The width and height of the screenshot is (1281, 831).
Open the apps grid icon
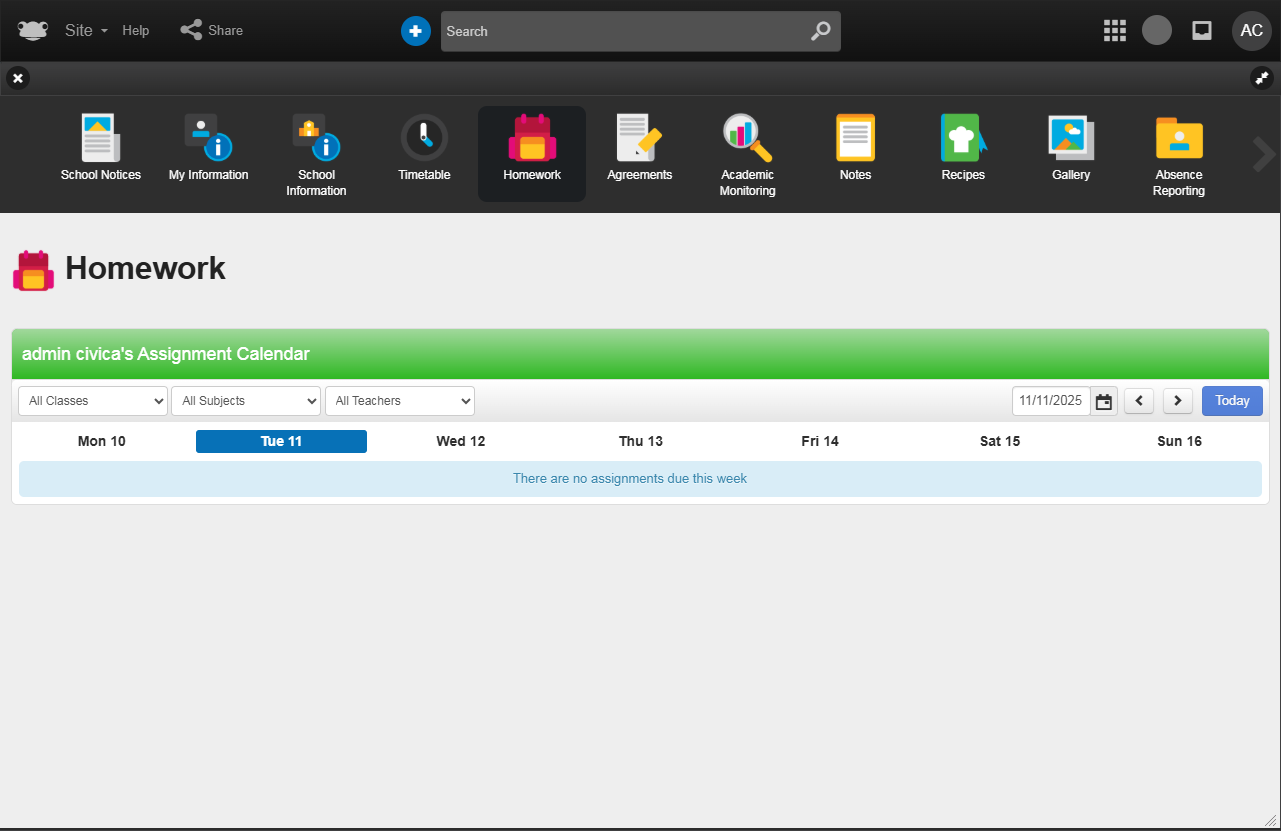pyautogui.click(x=1114, y=31)
